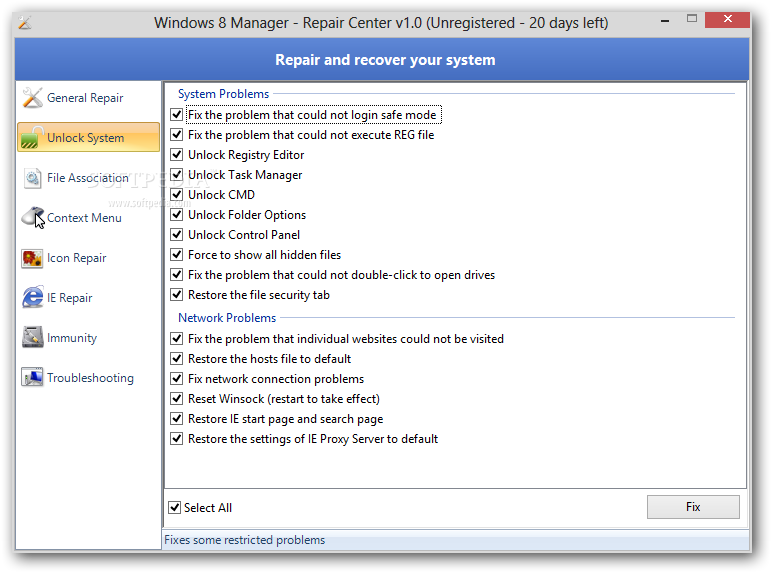This screenshot has width=772, height=573.
Task: Click the Unlock System padlock icon
Action: [x=31, y=137]
